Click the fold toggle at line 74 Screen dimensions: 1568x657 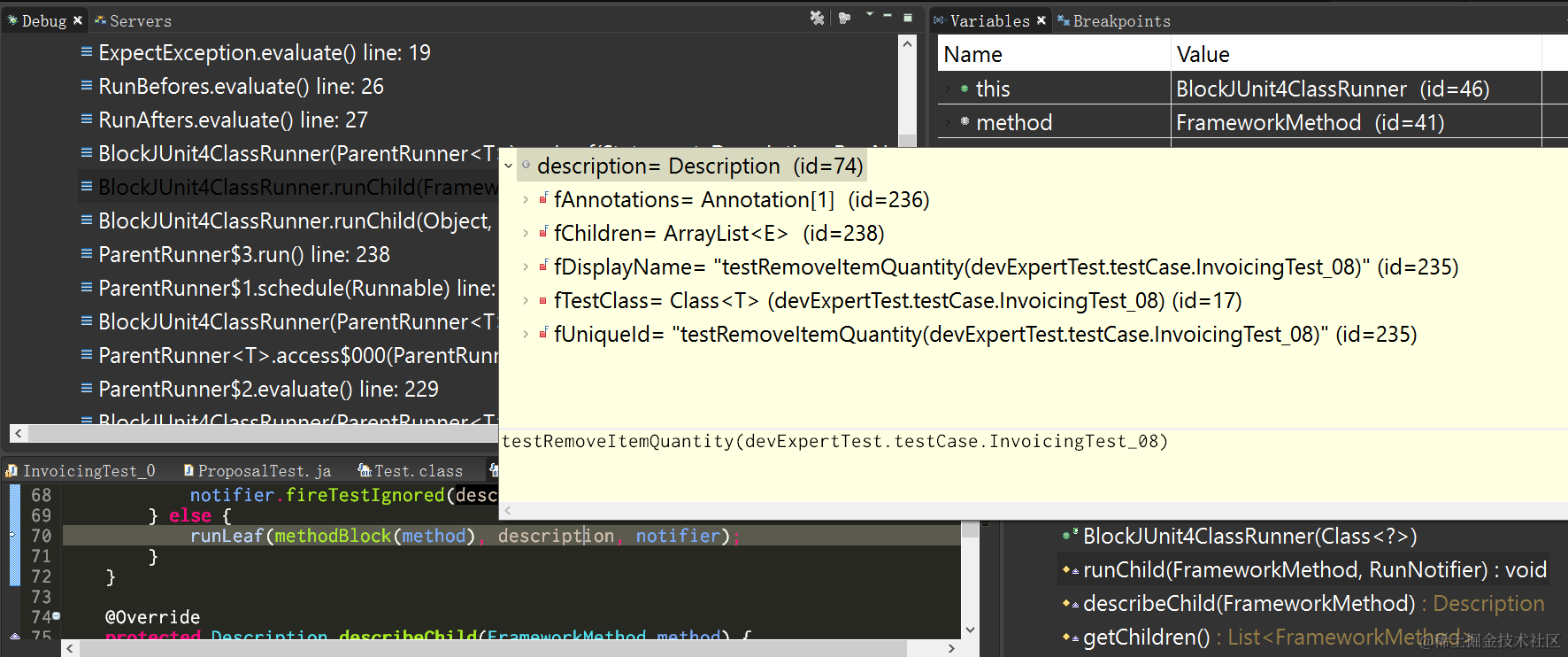click(x=57, y=615)
